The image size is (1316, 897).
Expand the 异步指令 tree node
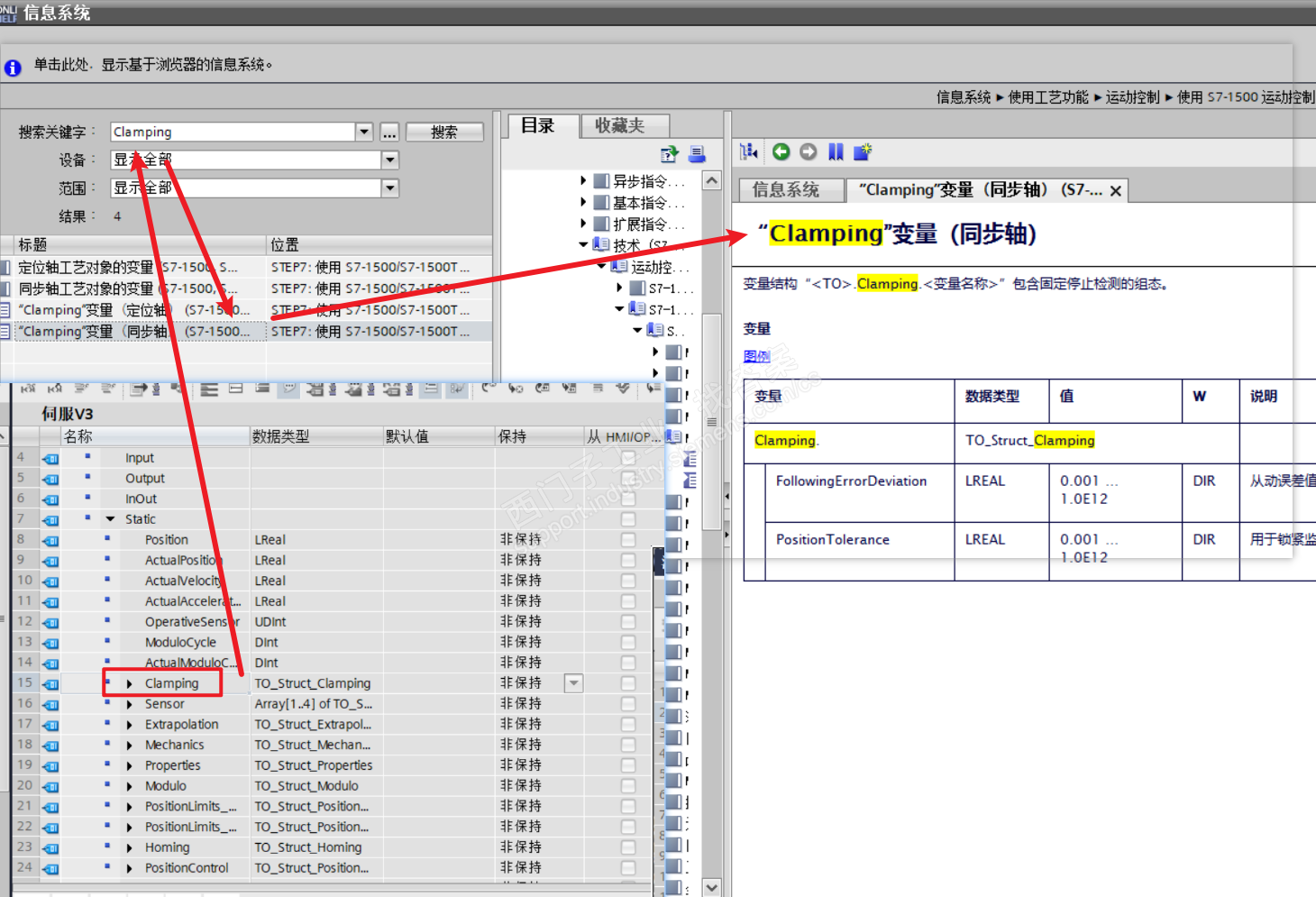pos(583,181)
